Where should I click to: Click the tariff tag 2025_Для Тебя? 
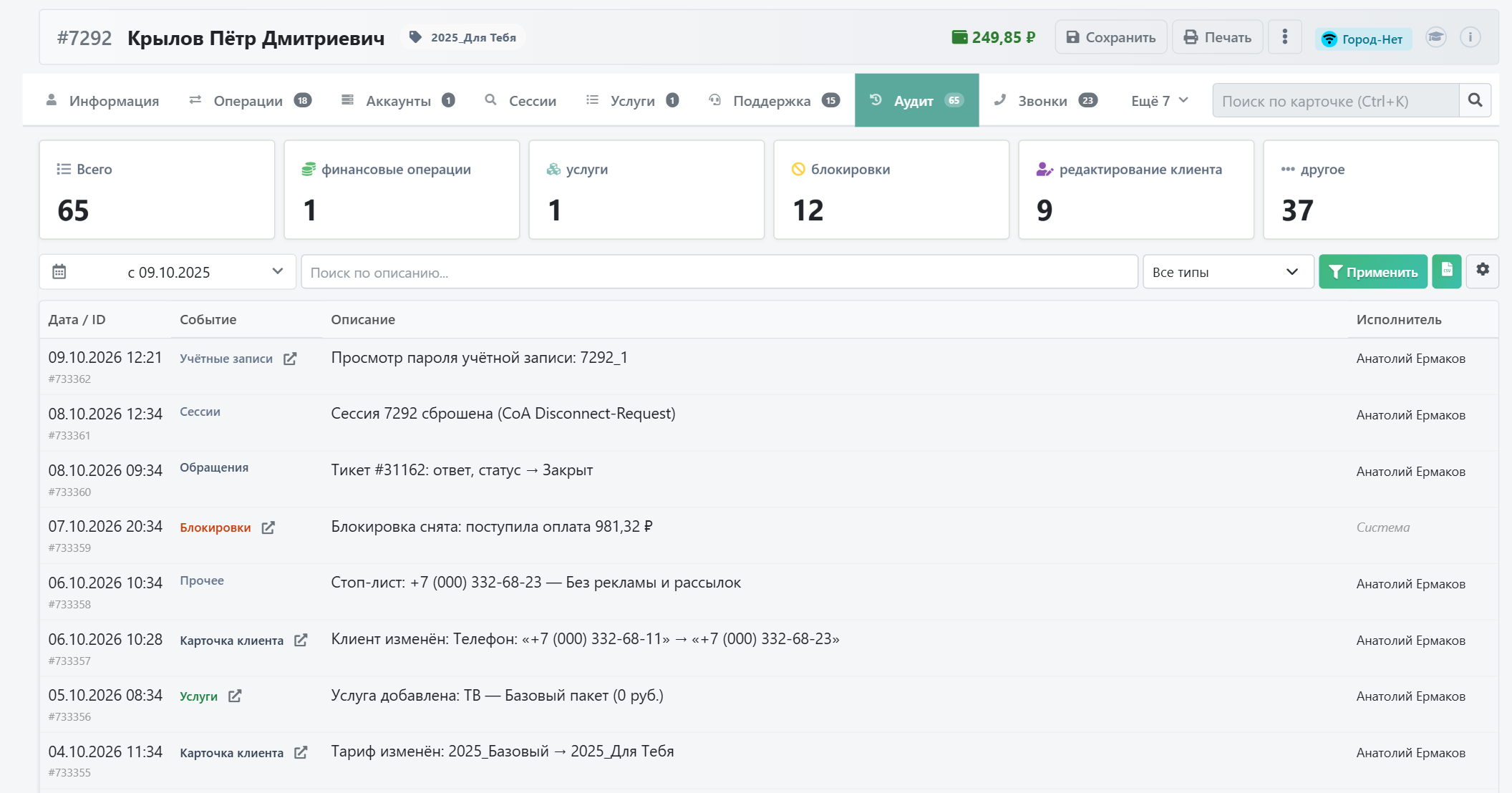coord(463,37)
